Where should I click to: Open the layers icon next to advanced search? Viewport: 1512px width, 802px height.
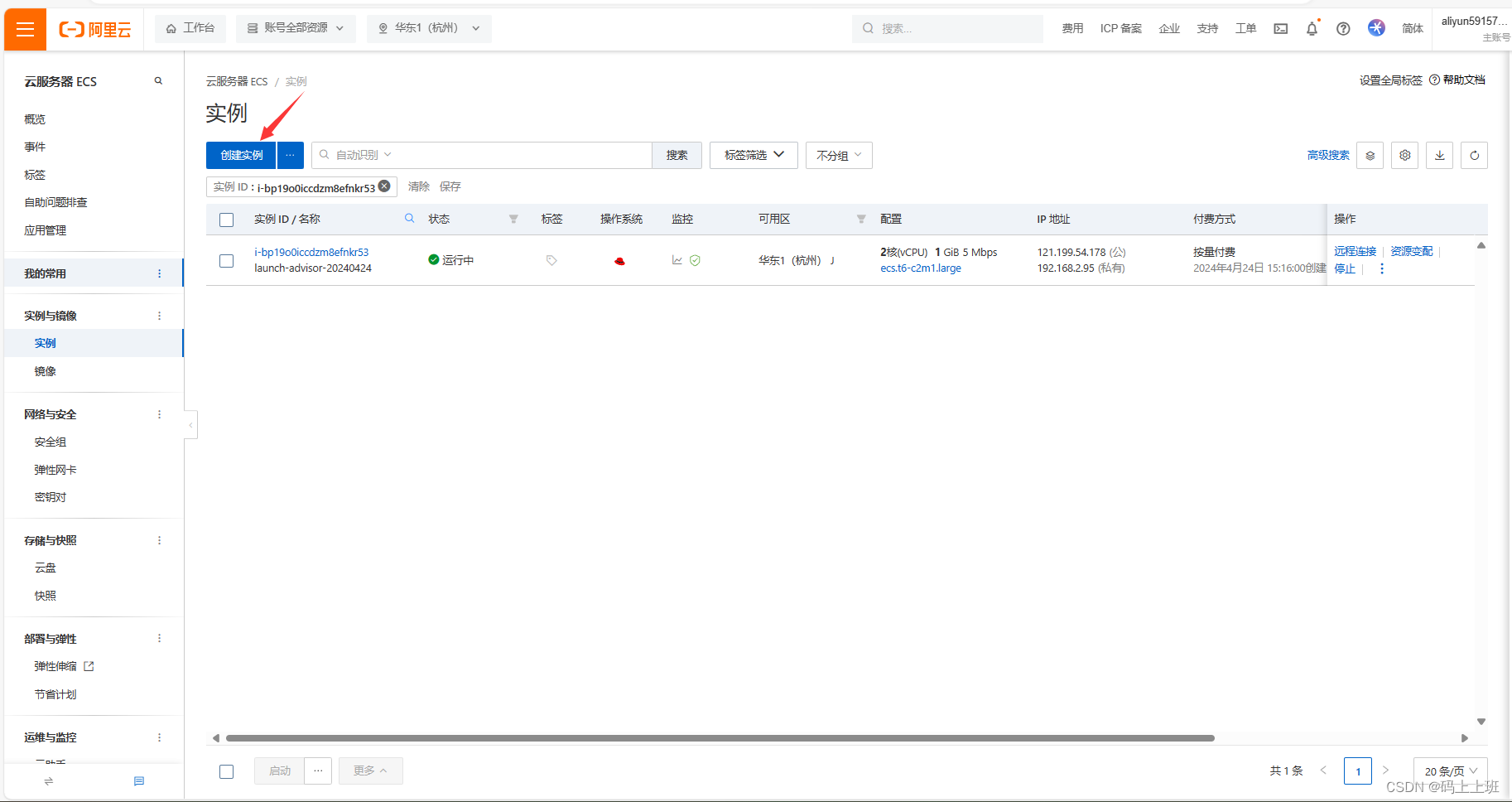coord(1370,156)
